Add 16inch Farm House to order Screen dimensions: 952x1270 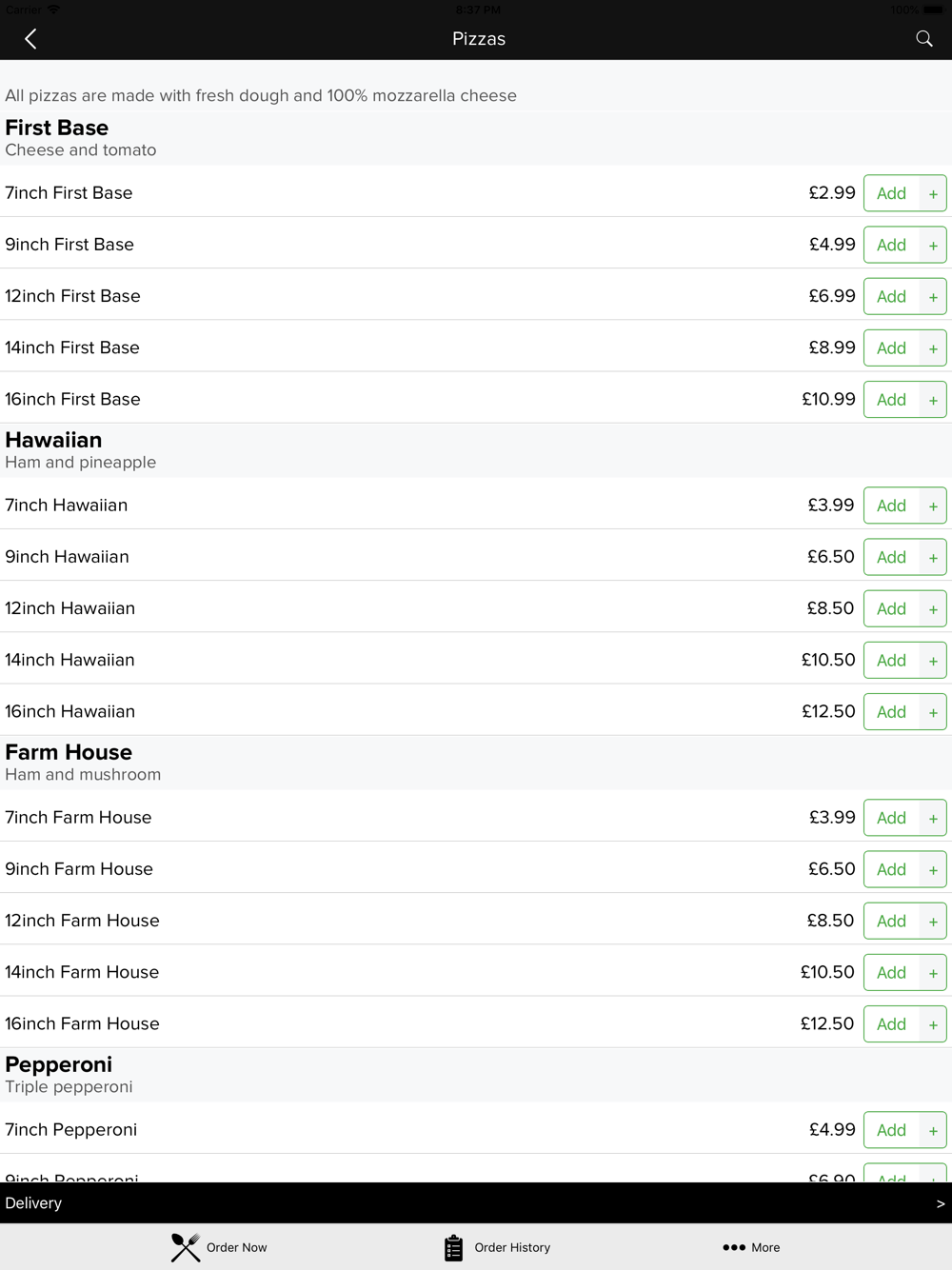point(904,1023)
